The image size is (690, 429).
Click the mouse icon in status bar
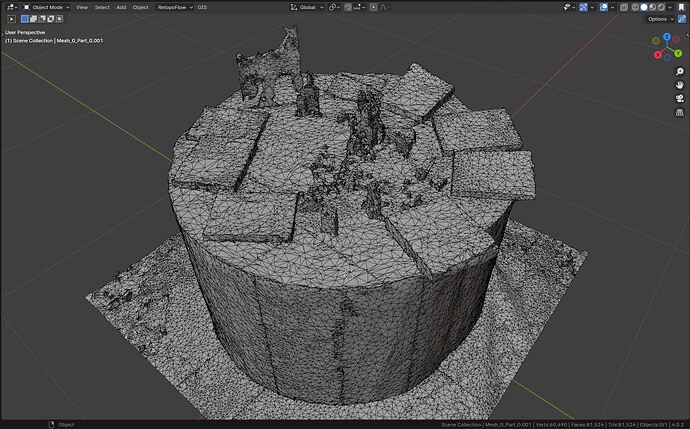(51, 425)
